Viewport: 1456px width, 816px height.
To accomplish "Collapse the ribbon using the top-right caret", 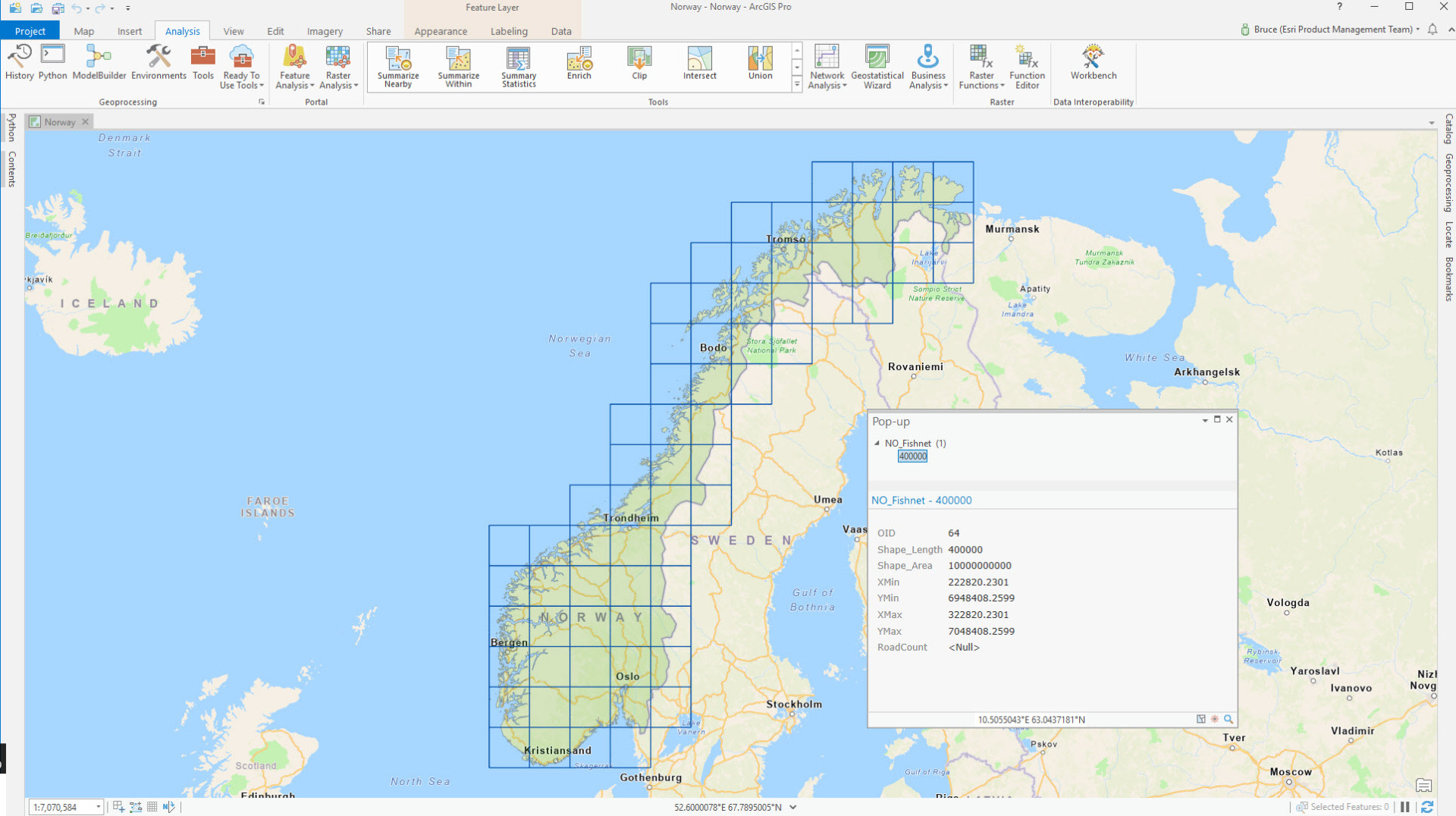I will coord(1451,30).
